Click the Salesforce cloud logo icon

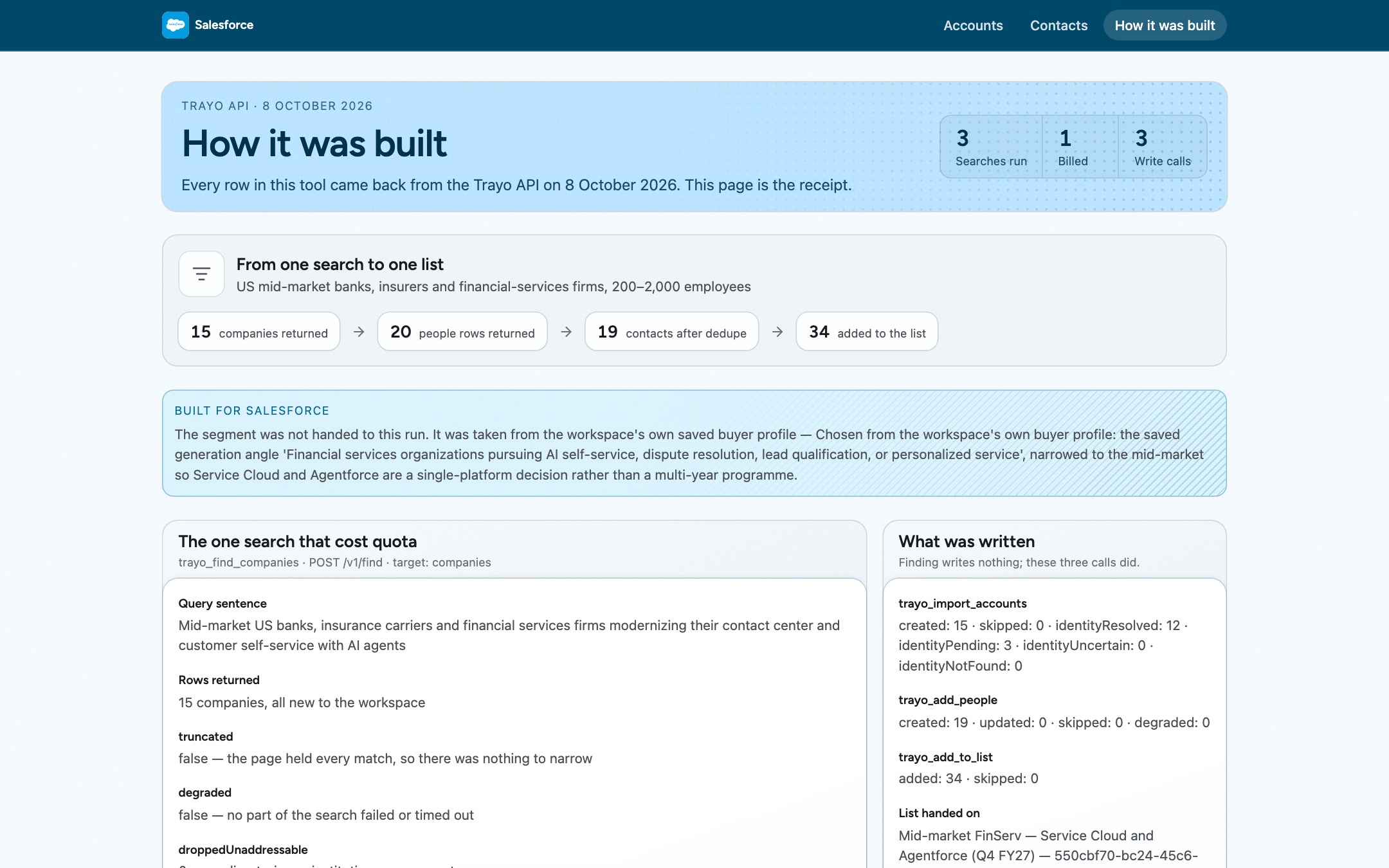click(175, 25)
